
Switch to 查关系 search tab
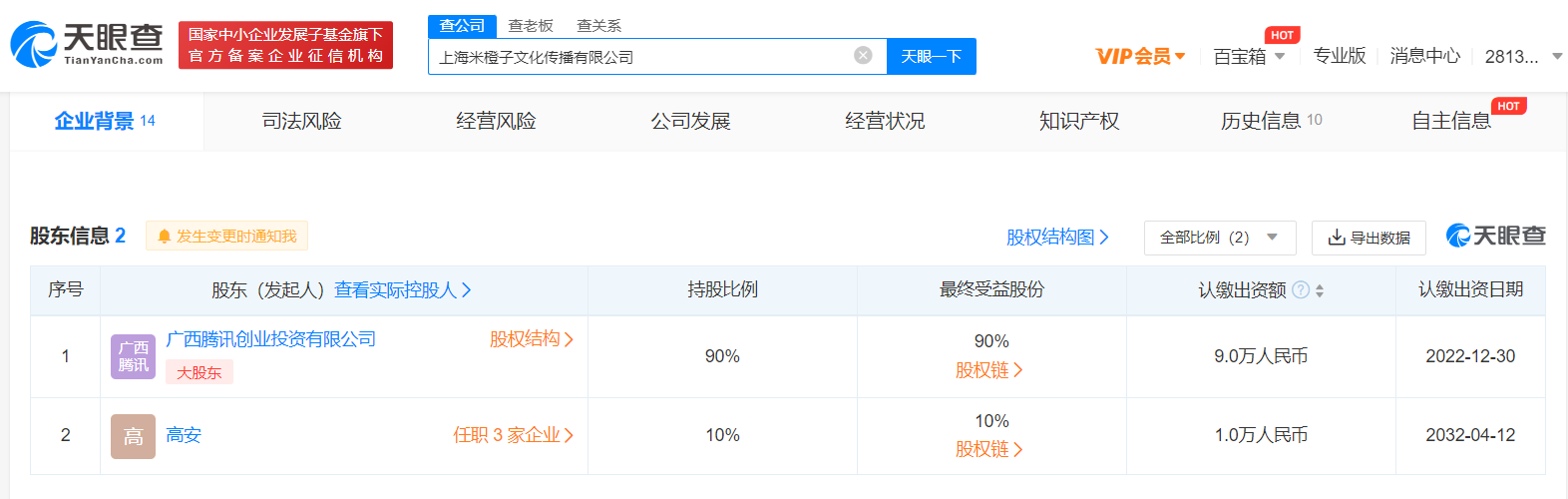598,25
